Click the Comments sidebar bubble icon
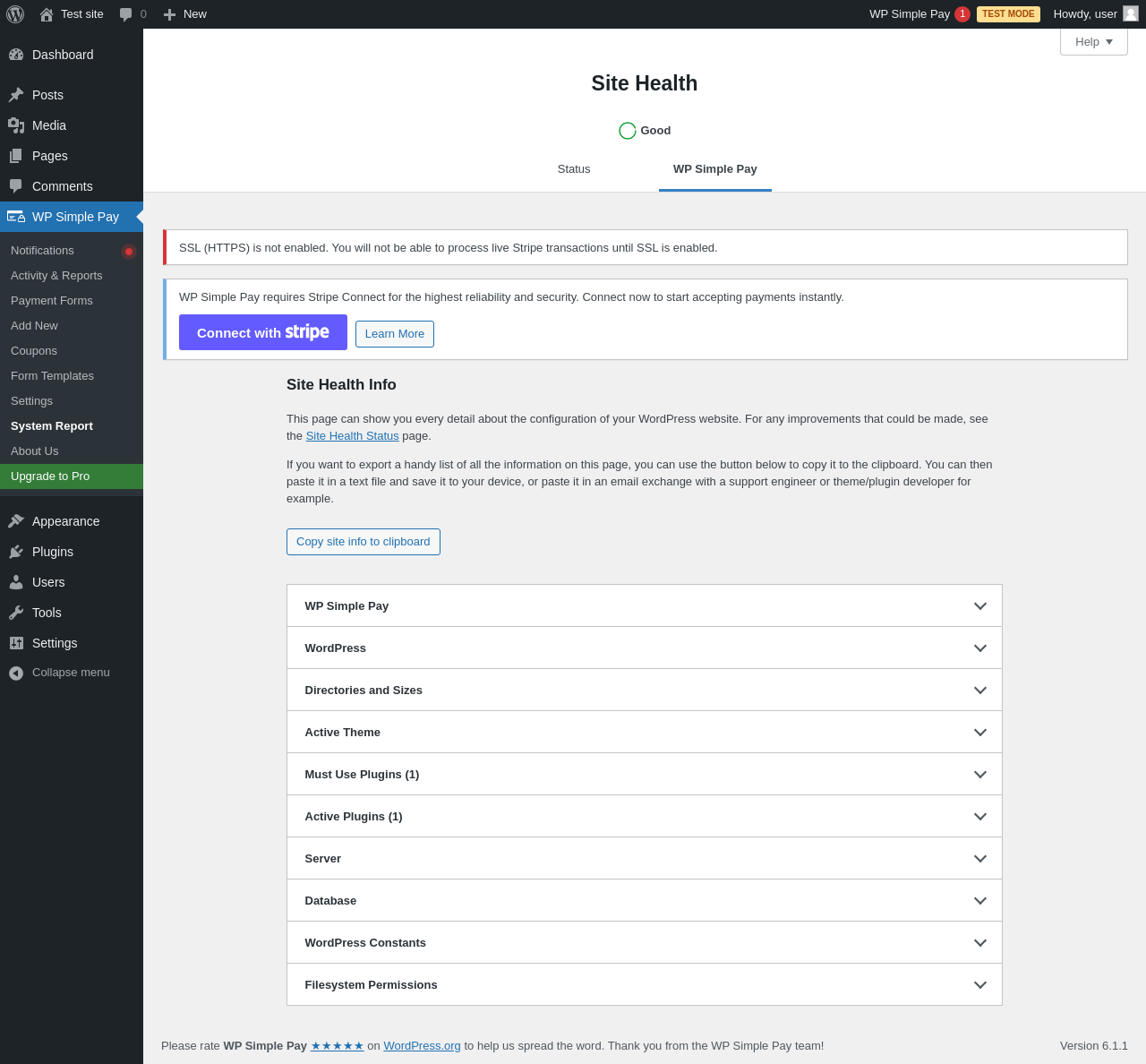This screenshot has width=1146, height=1064. point(16,186)
